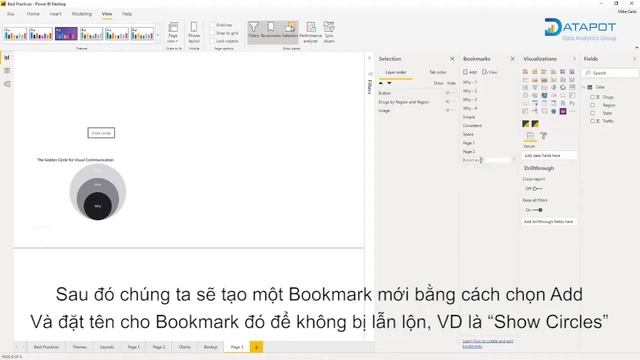Insert a Donut chart visual
This screenshot has width=640, height=360.
tap(563, 87)
